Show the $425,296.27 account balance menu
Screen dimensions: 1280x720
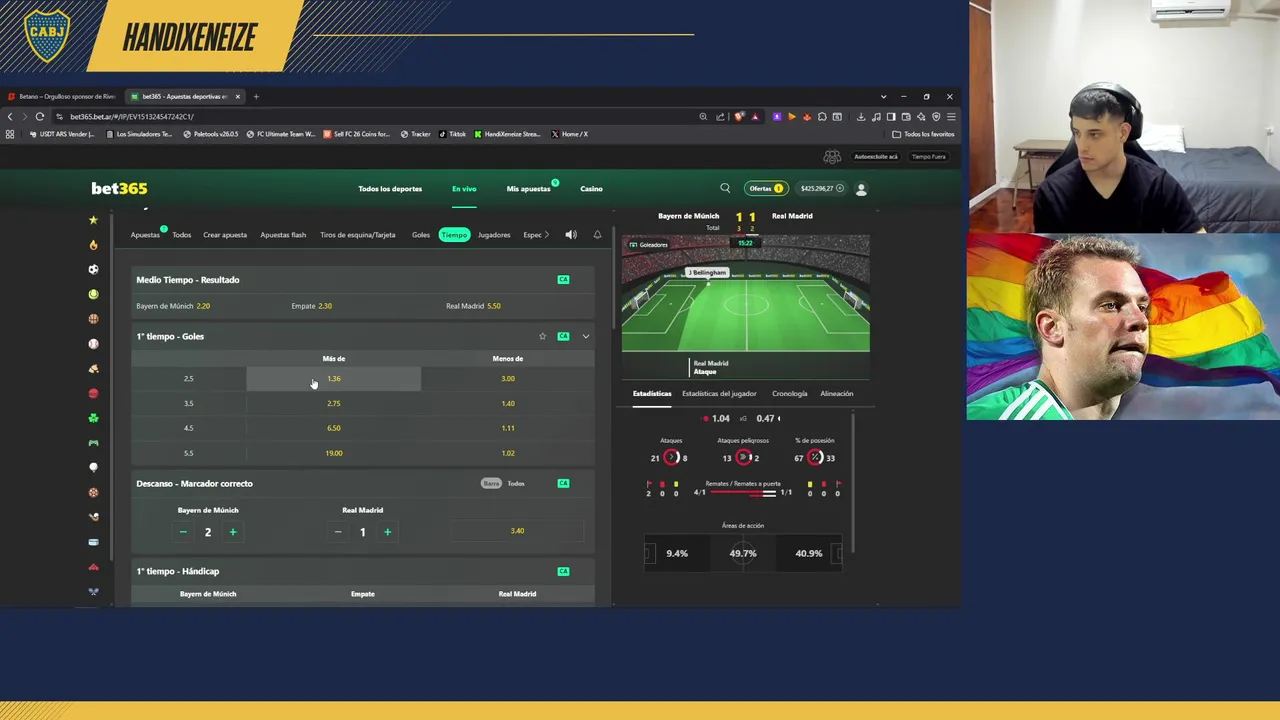click(x=822, y=188)
